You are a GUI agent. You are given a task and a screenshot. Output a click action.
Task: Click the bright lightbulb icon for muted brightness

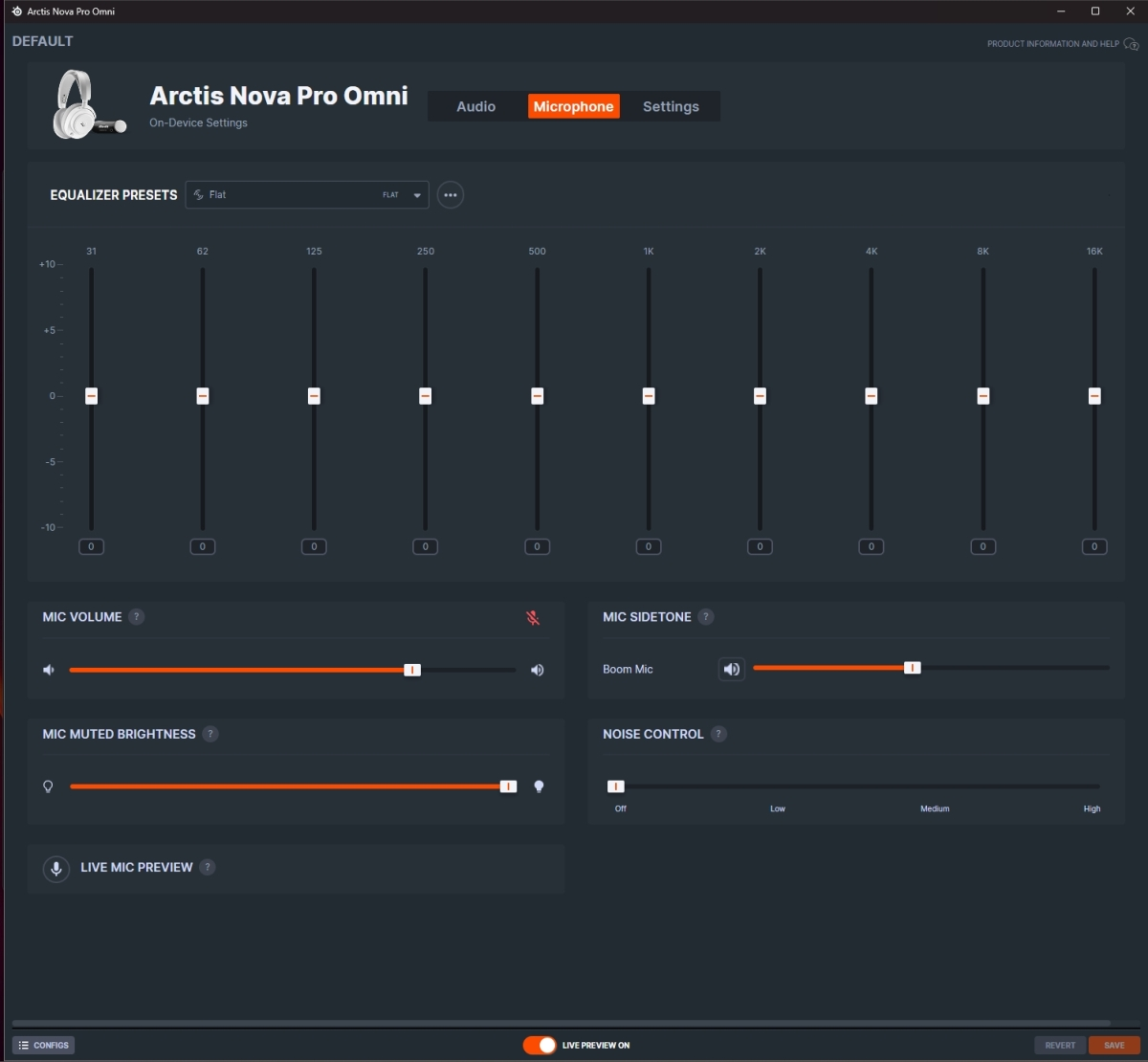(539, 786)
